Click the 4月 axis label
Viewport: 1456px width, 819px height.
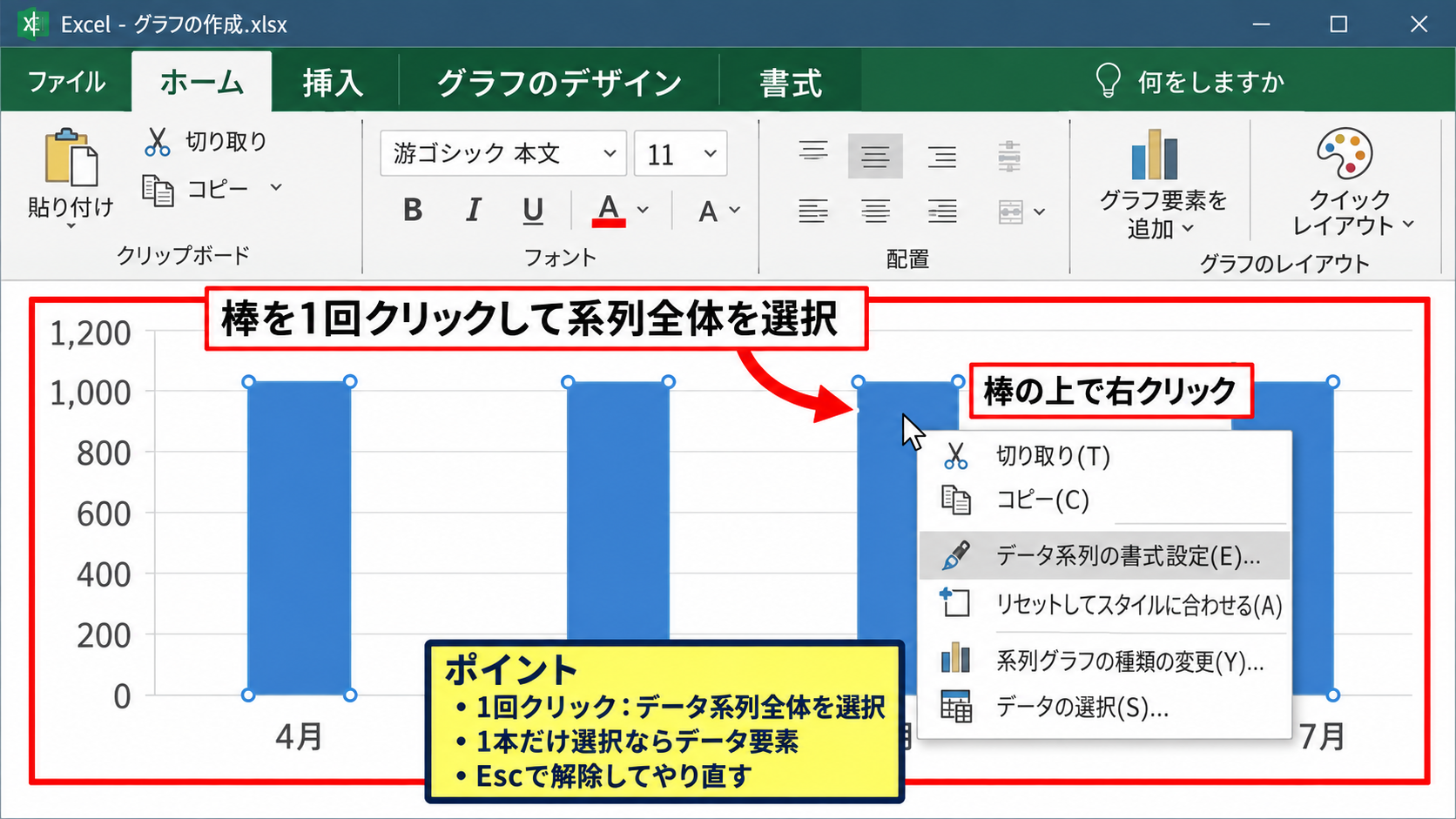click(299, 736)
